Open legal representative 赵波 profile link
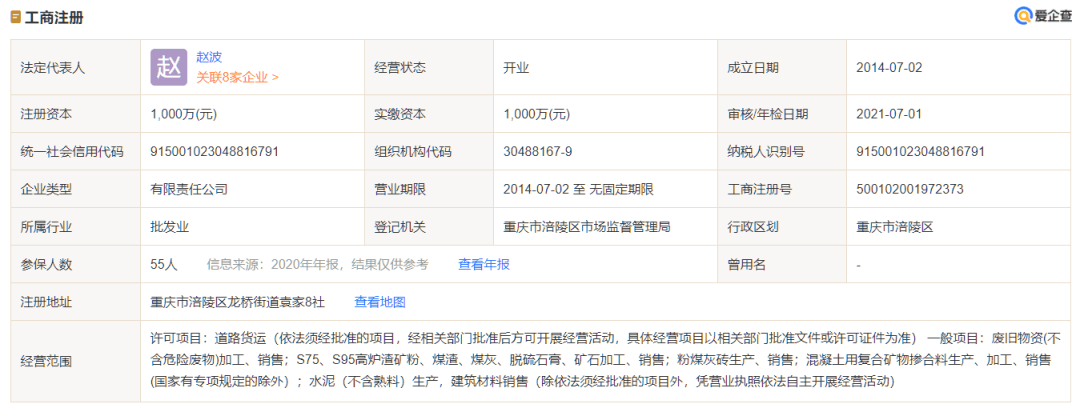 pos(209,57)
